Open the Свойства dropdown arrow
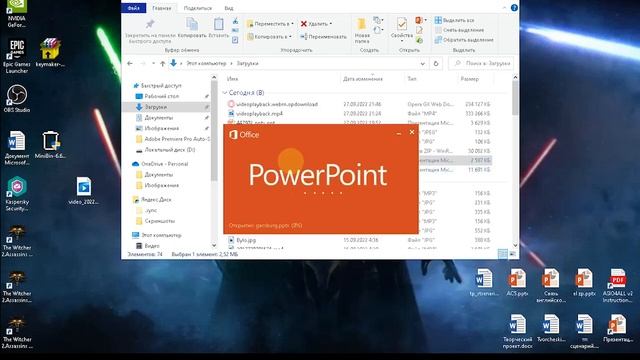Viewport: 640px width, 360px height. [402, 41]
